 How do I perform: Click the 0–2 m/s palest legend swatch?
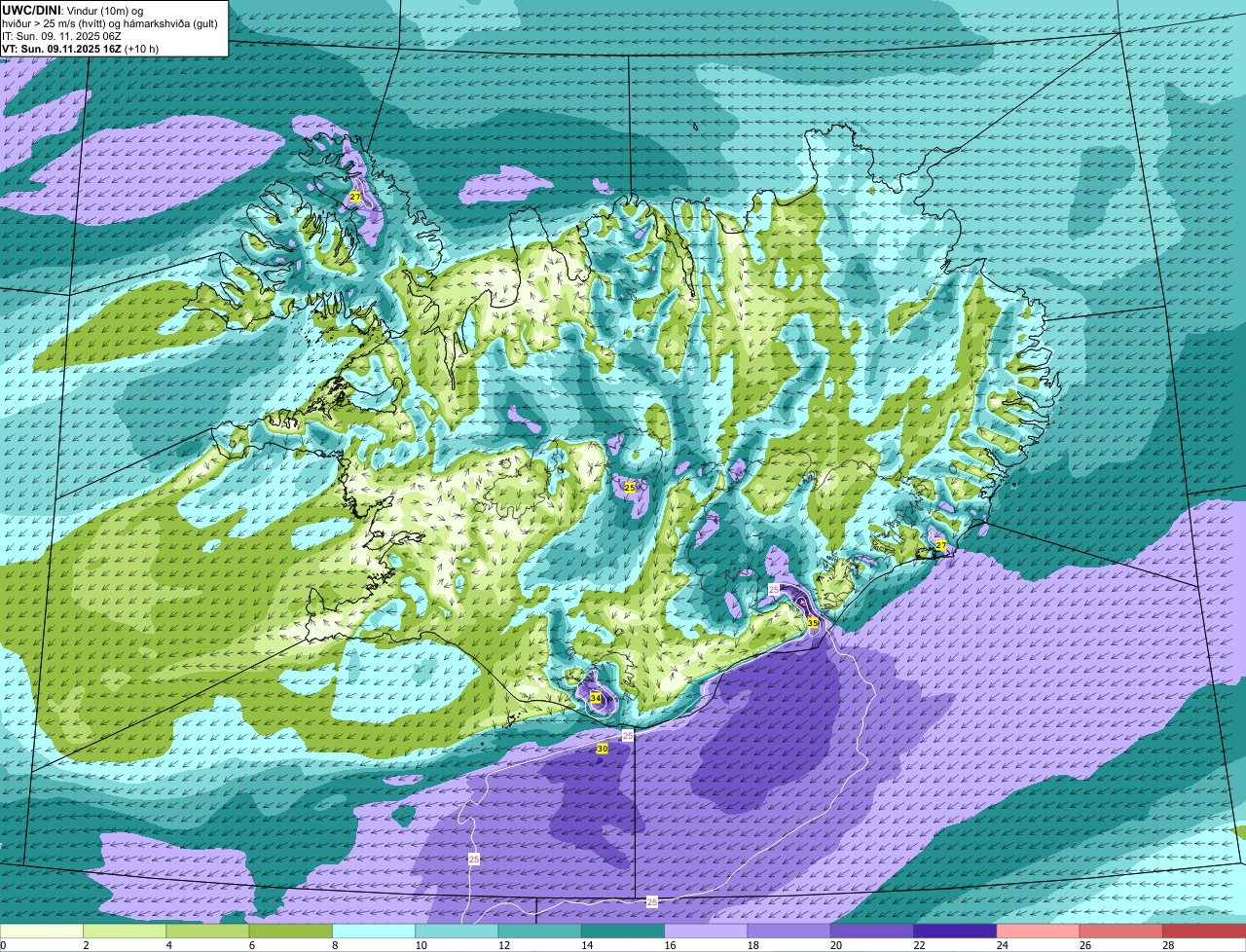coord(42,931)
